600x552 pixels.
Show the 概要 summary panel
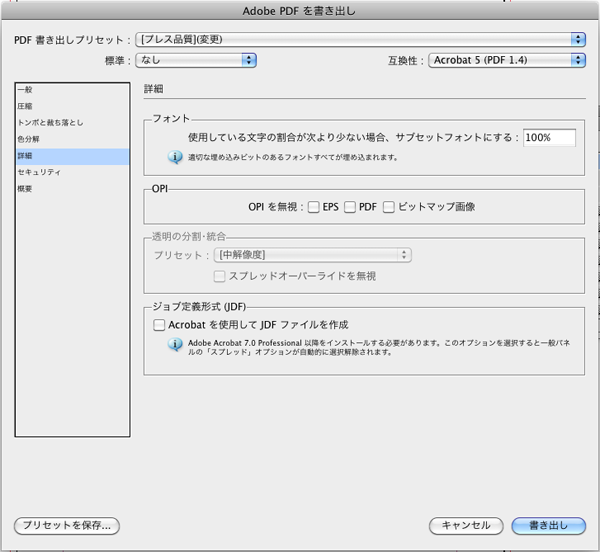(24, 188)
